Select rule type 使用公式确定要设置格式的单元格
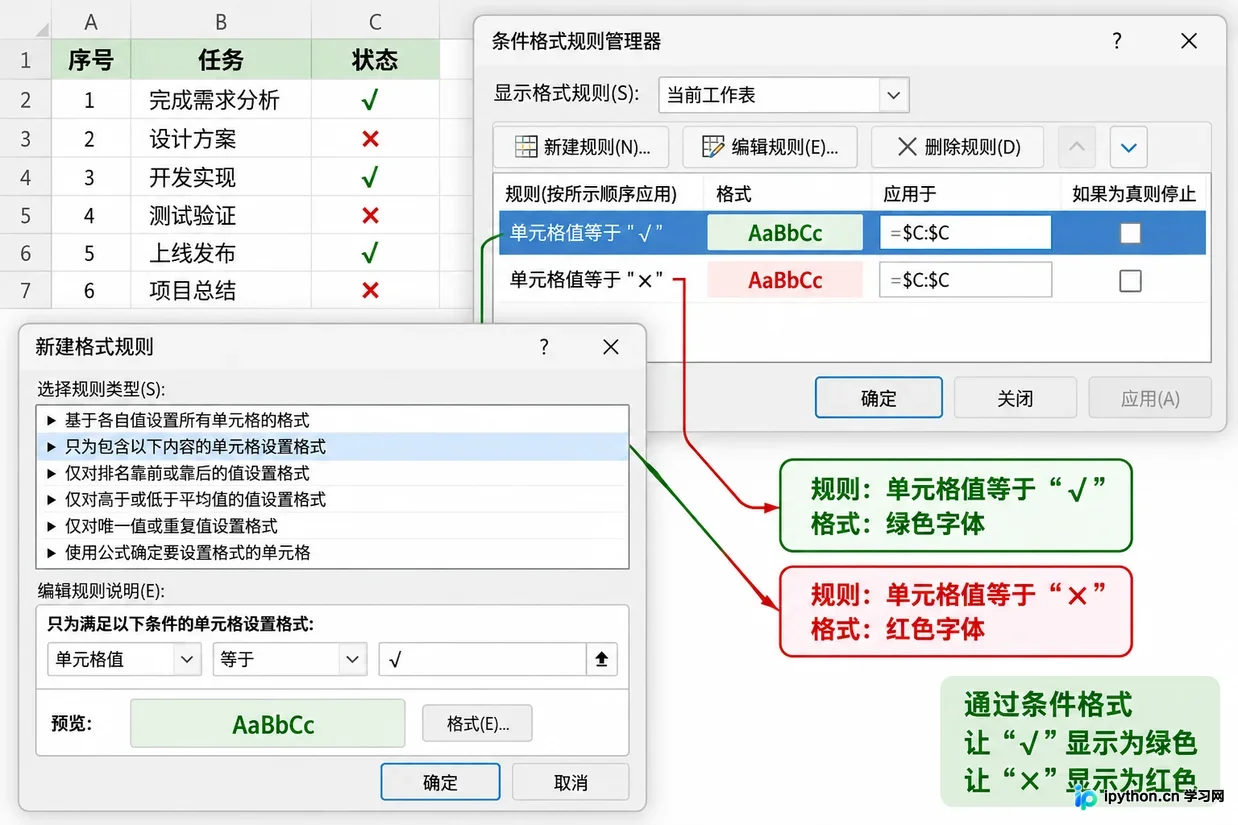This screenshot has height=825, width=1238. coord(333,552)
